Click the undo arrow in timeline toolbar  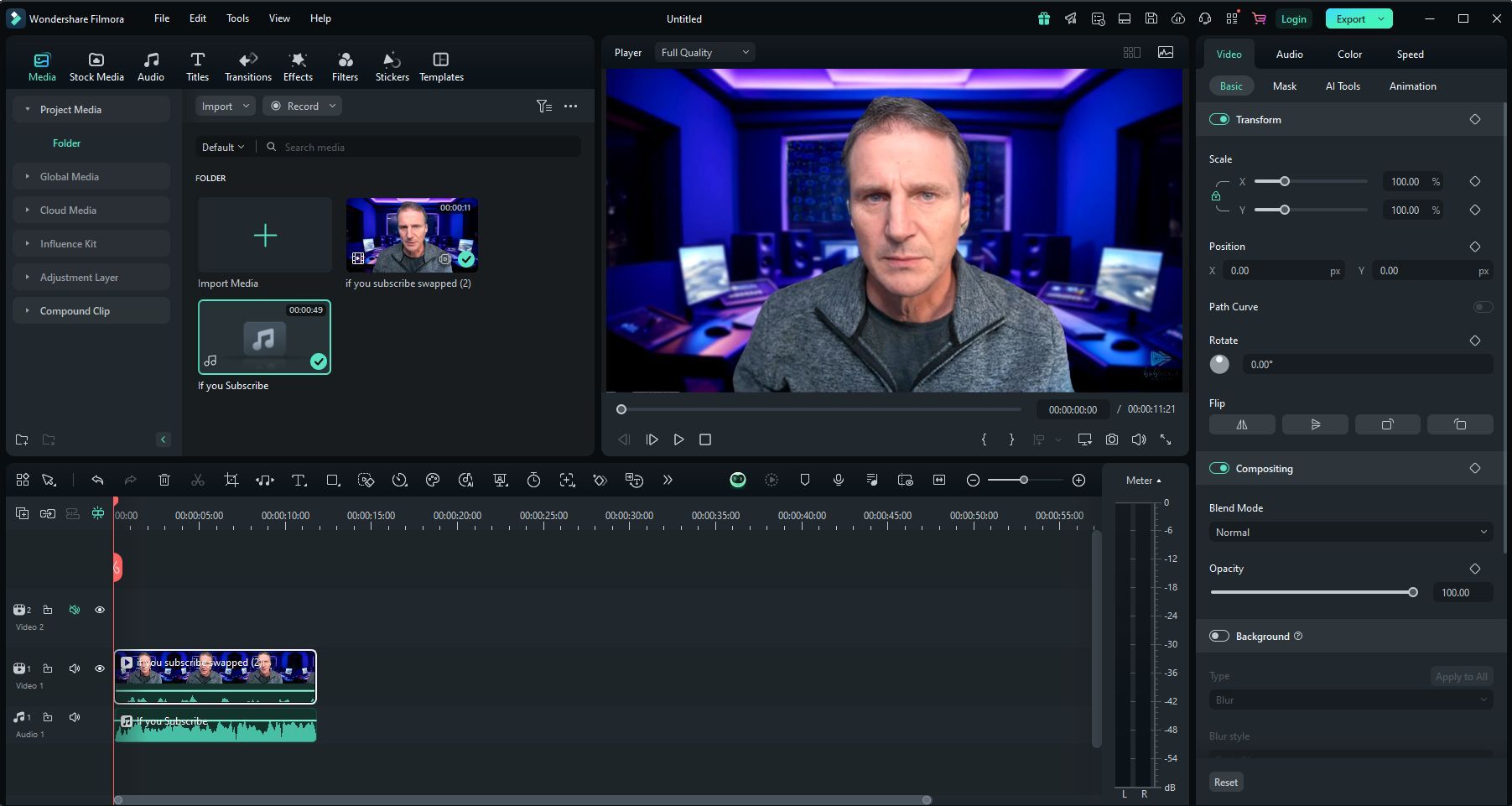97,480
